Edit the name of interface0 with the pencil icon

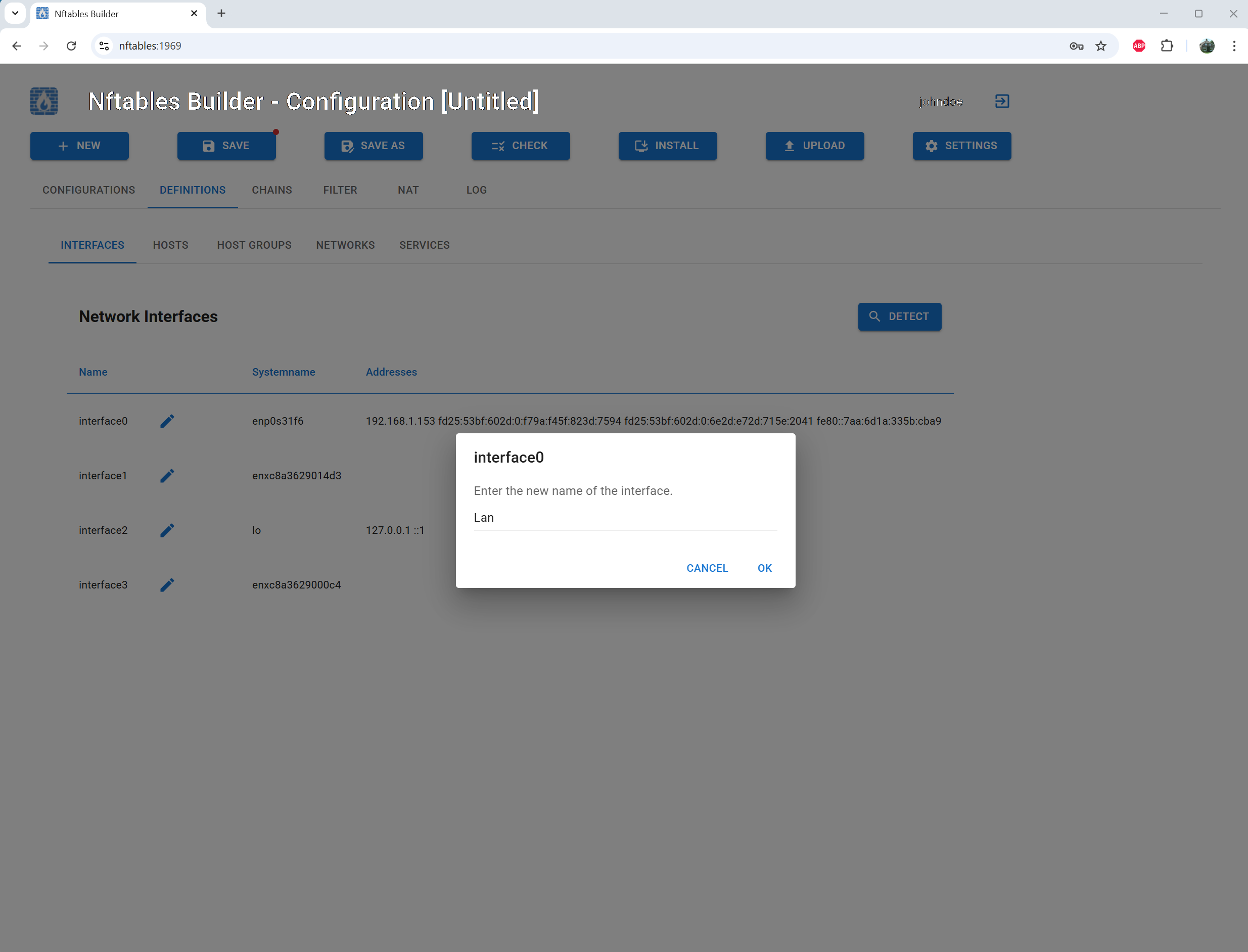click(167, 421)
